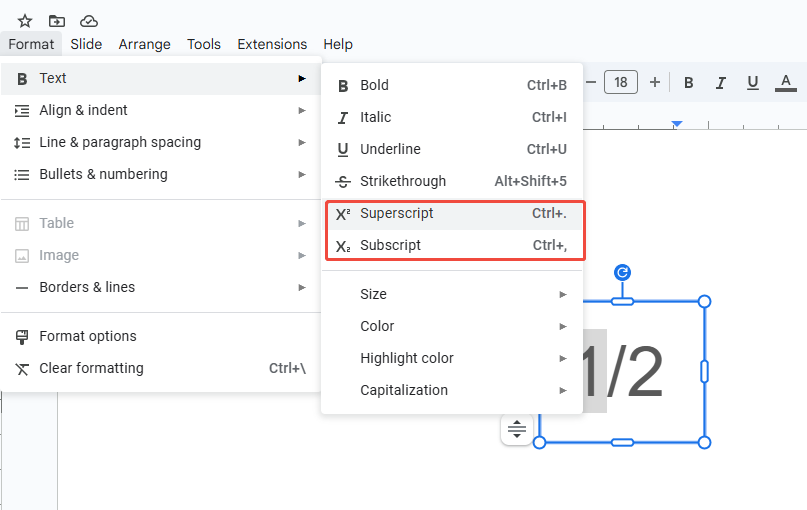The width and height of the screenshot is (807, 510).
Task: Toggle Bold in the toolbar
Action: pos(688,82)
